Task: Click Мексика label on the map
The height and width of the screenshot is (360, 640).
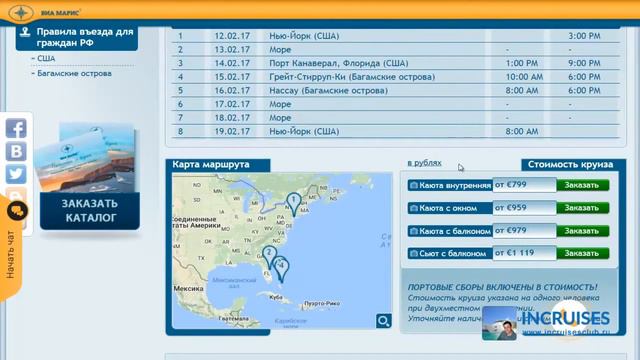Action: [188, 289]
